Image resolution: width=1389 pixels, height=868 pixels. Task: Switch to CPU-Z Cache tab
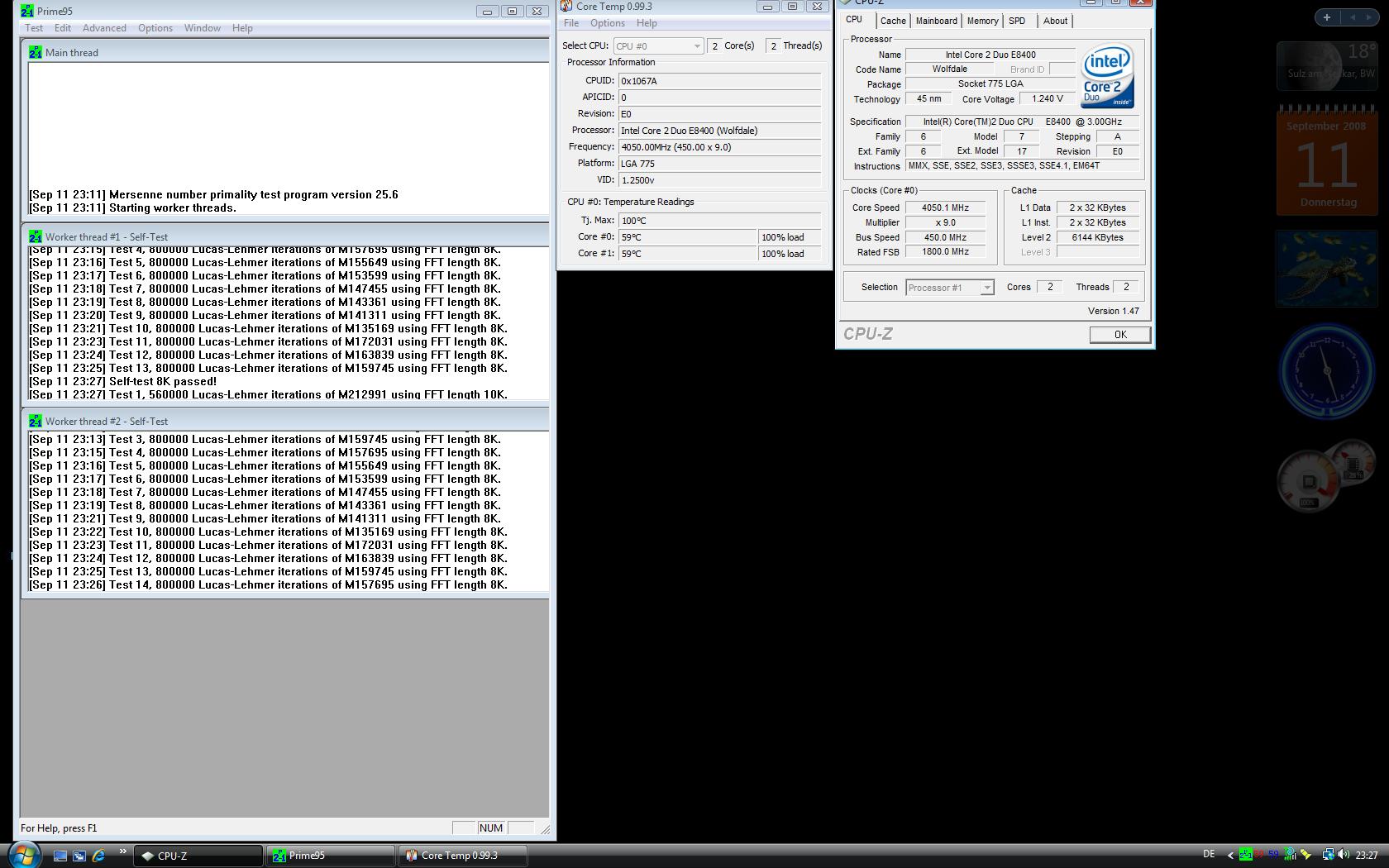[x=893, y=21]
